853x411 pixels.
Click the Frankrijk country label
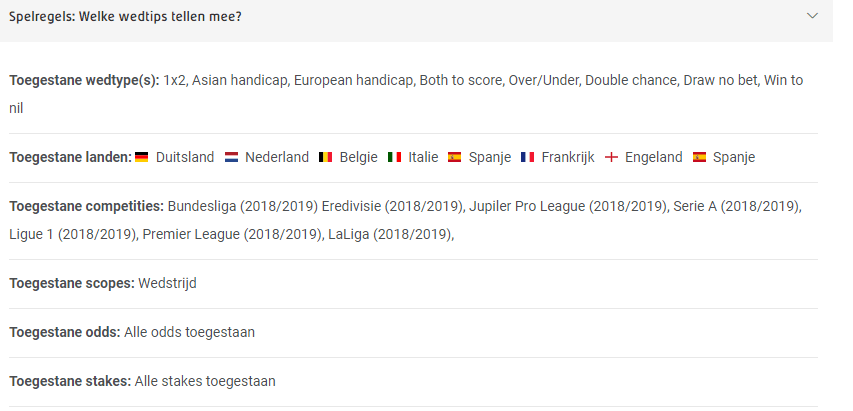tap(568, 157)
